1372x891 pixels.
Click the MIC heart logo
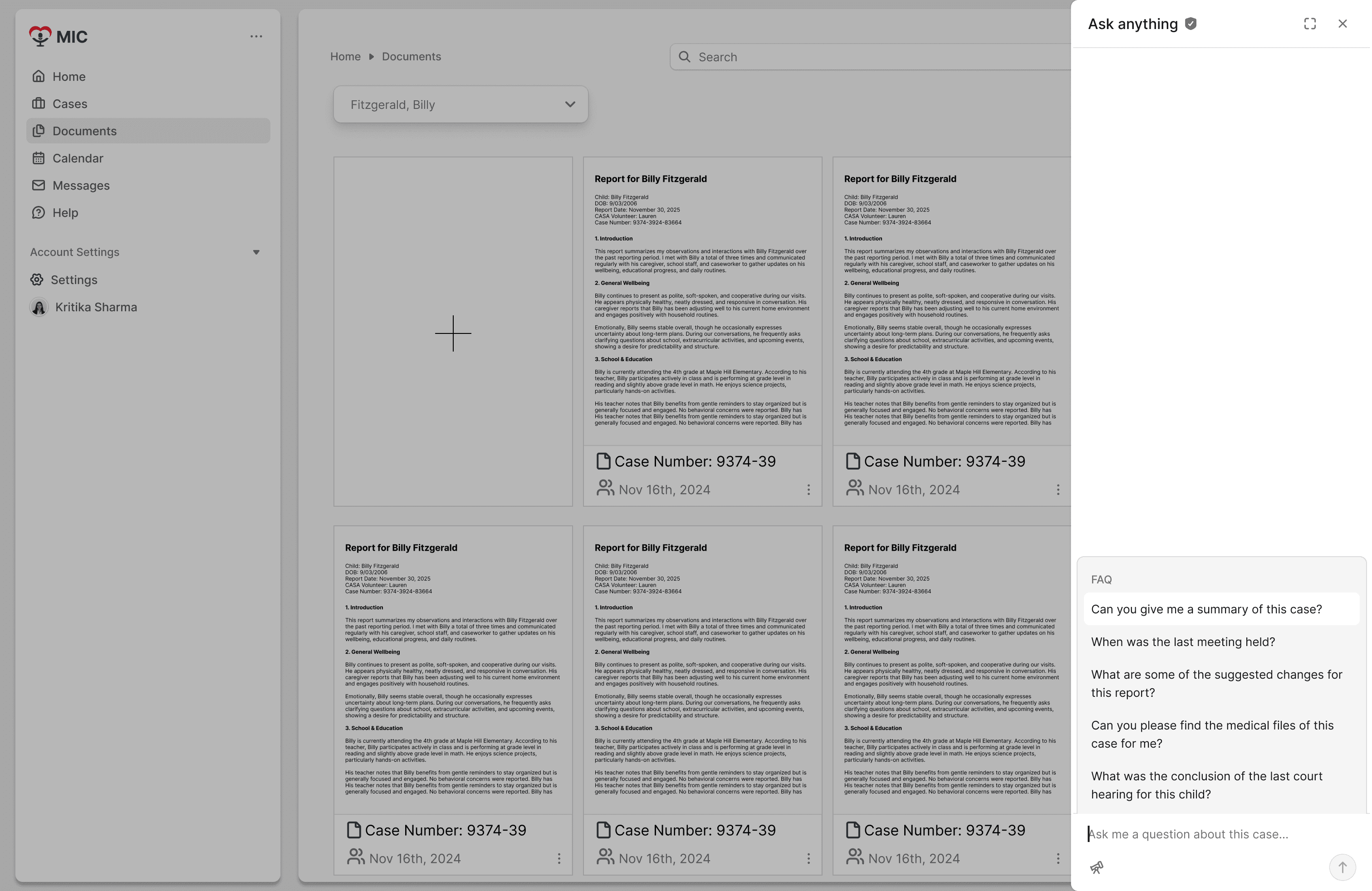(x=40, y=36)
